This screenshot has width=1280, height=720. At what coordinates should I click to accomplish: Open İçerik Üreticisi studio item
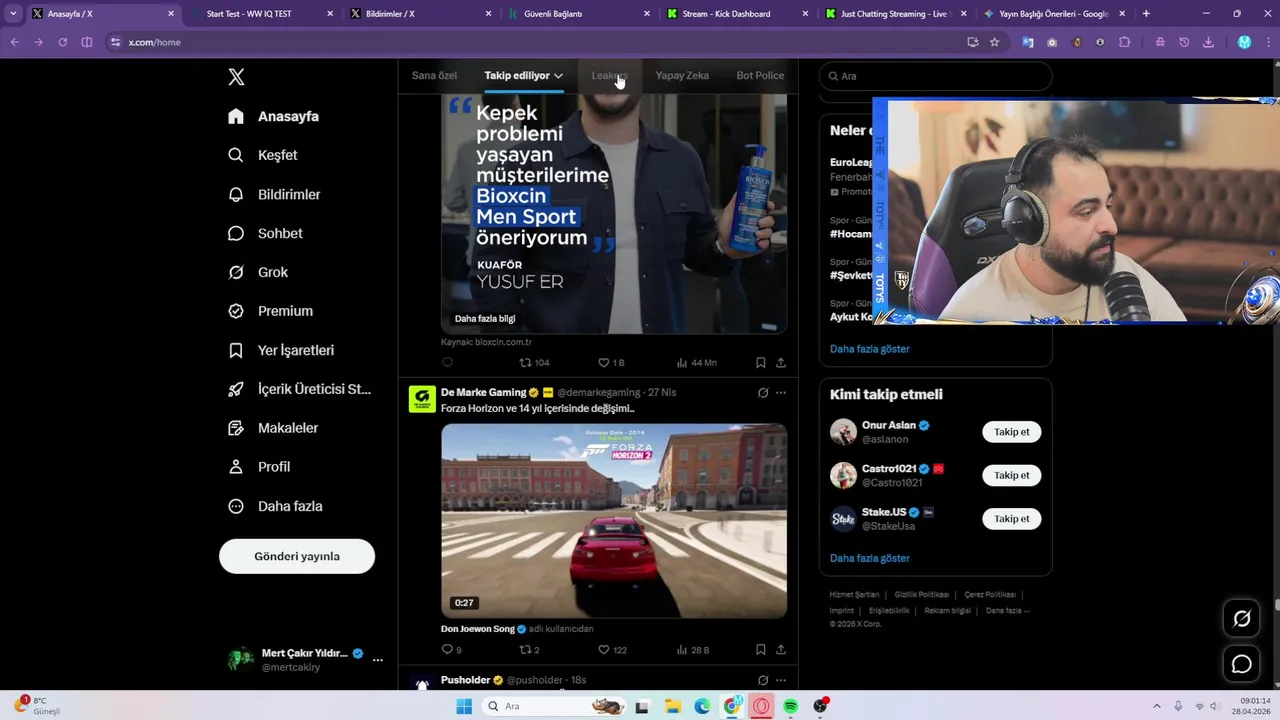click(299, 389)
